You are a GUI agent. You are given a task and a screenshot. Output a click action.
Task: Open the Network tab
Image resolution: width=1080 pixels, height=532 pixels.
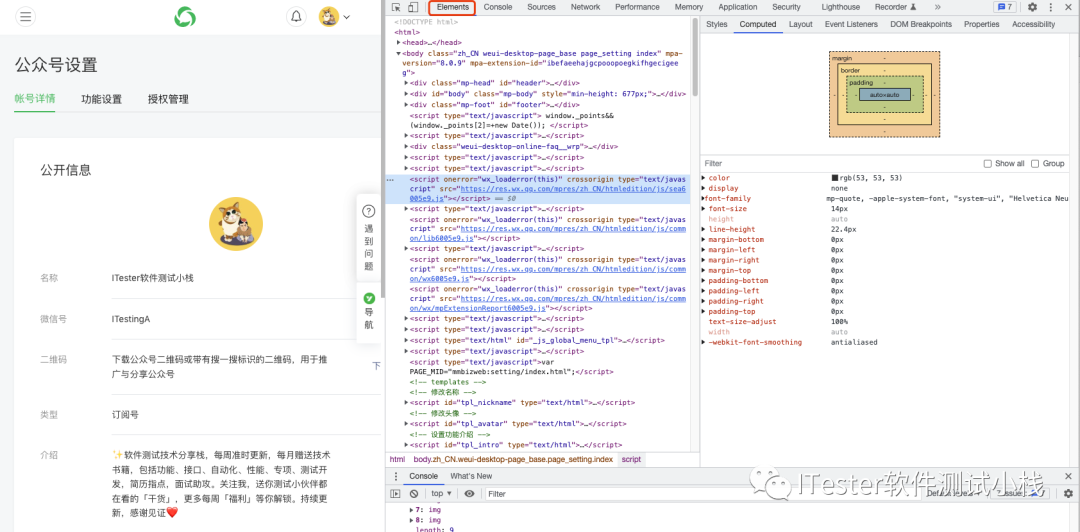585,7
